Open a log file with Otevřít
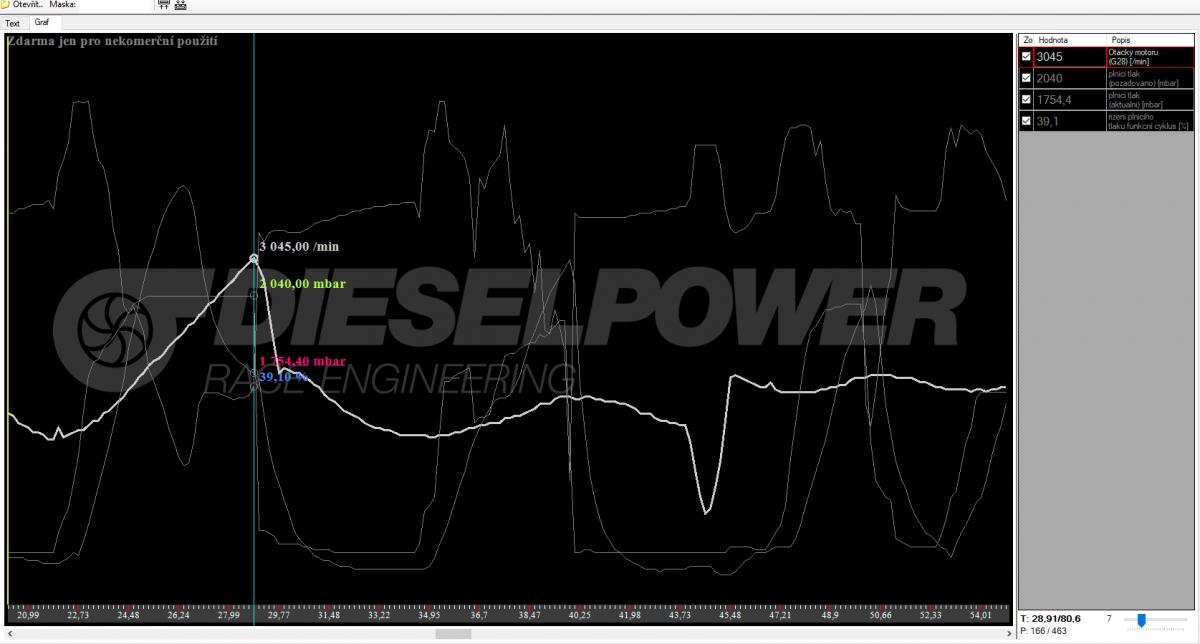The height and width of the screenshot is (644, 1200). (24, 5)
